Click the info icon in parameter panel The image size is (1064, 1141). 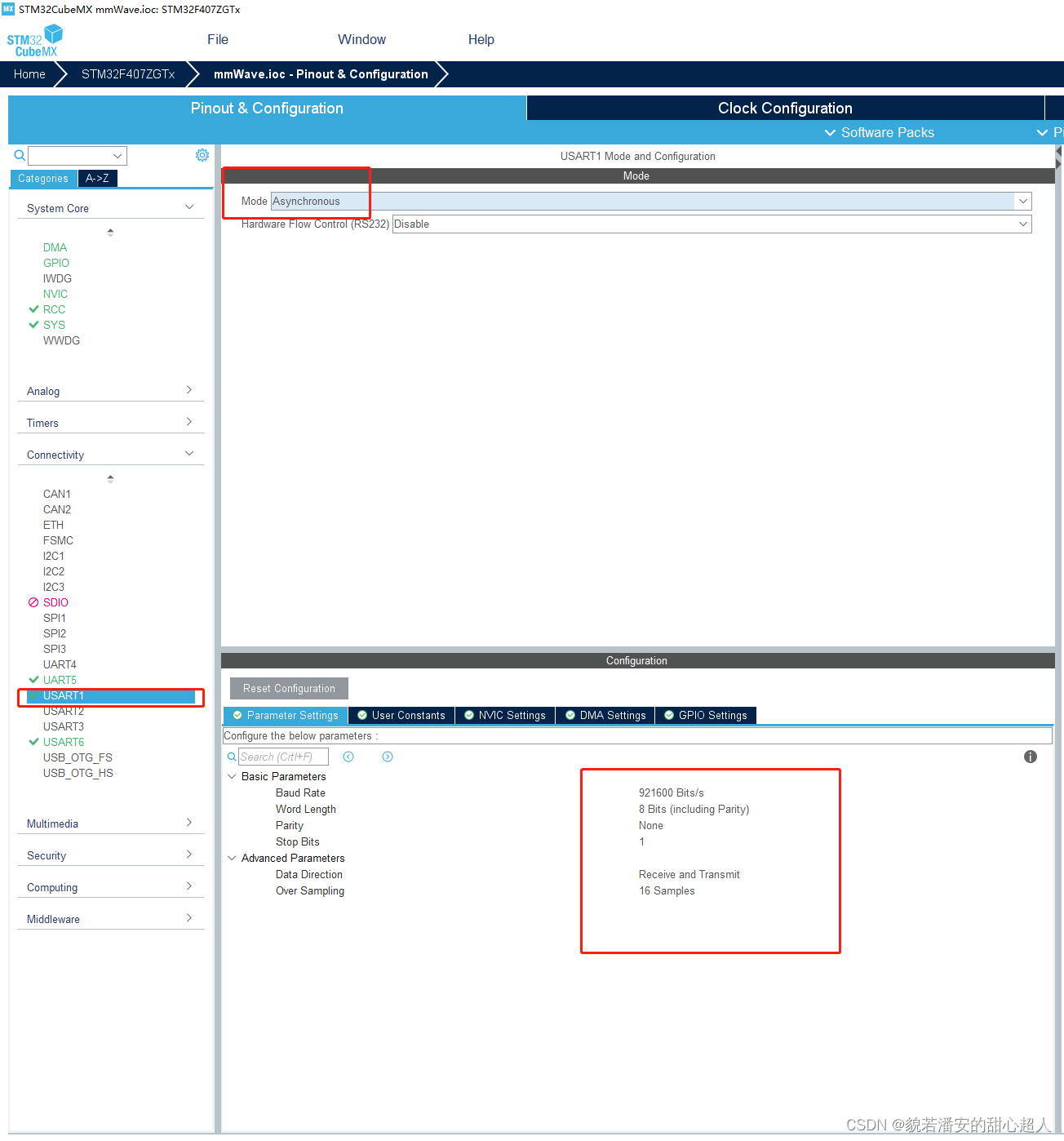[1031, 757]
